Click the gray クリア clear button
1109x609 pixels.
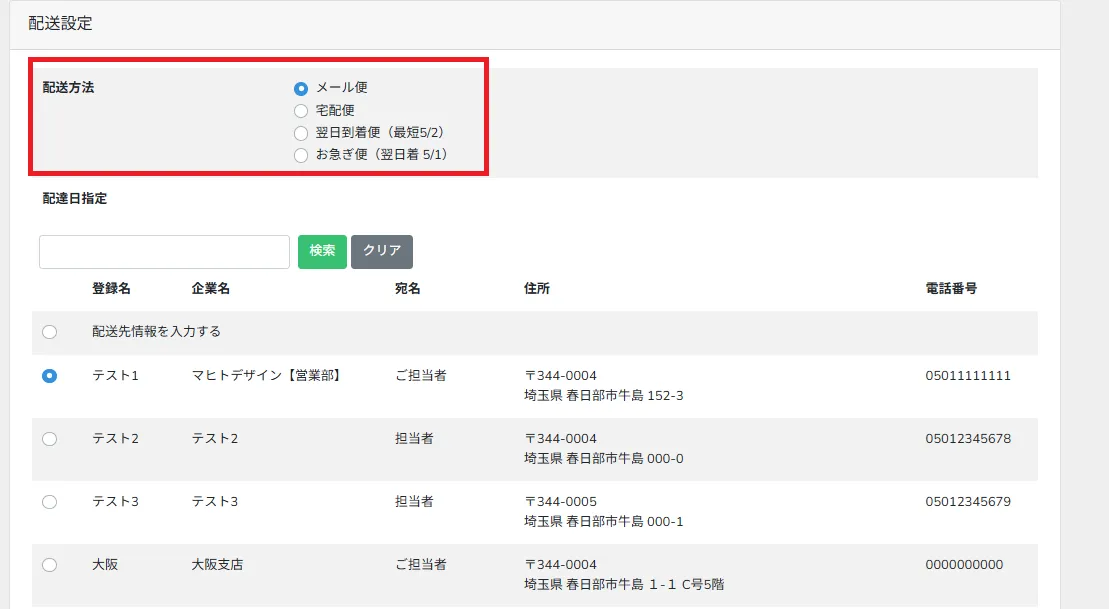381,251
